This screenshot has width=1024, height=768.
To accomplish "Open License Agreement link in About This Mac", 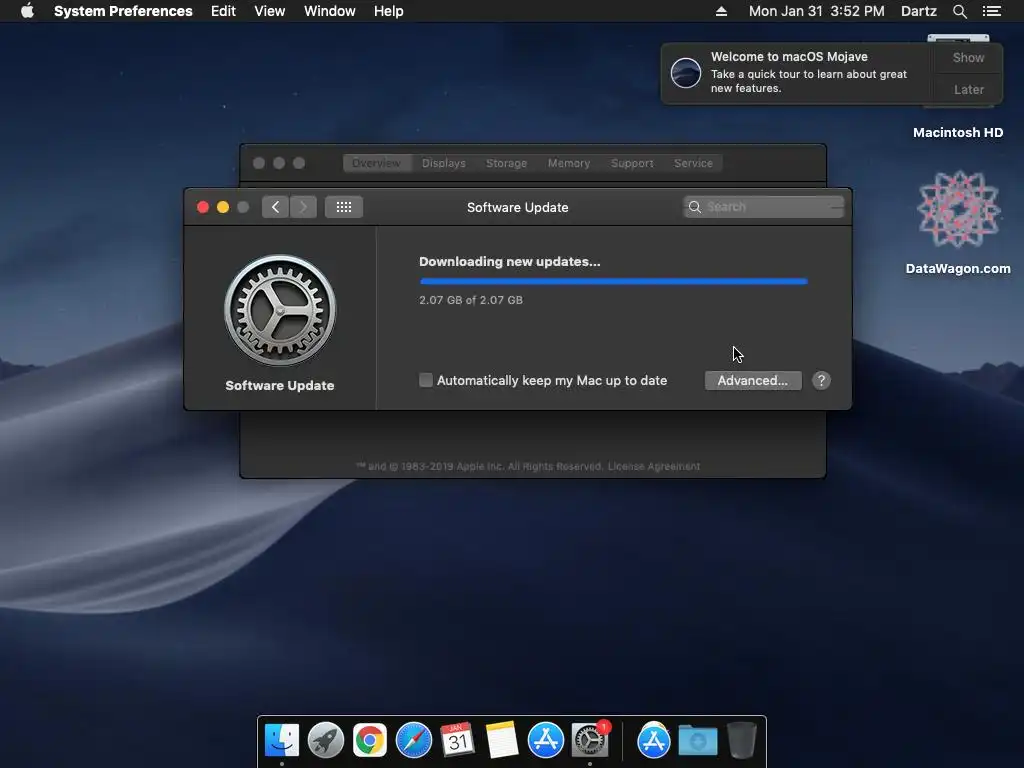I will pos(654,466).
